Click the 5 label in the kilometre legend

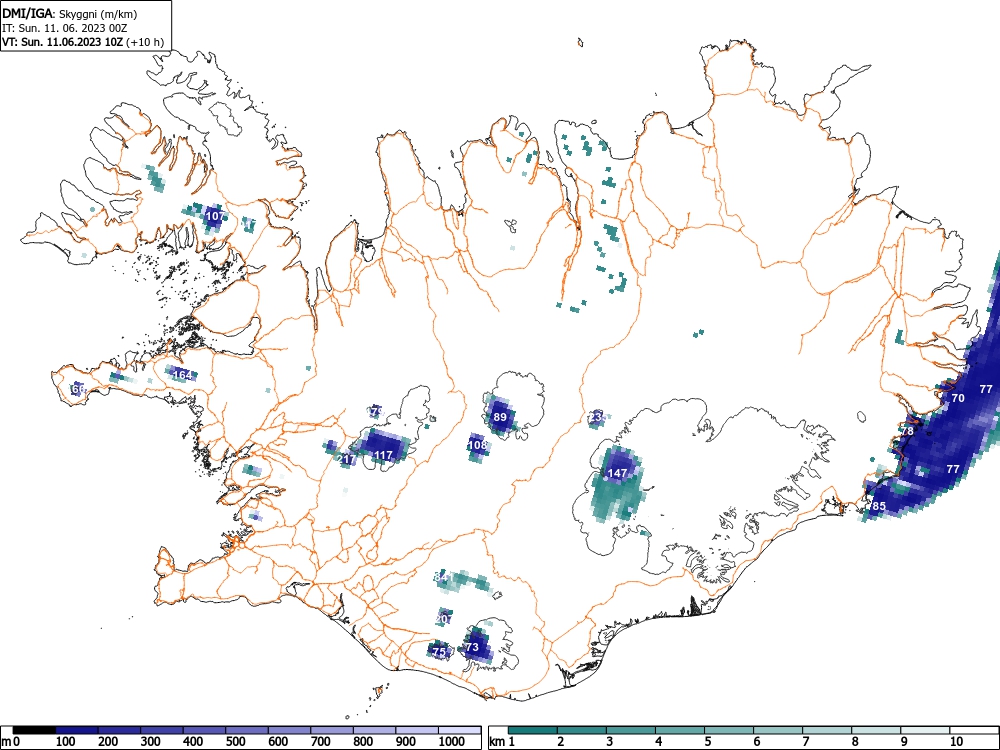pyautogui.click(x=708, y=742)
